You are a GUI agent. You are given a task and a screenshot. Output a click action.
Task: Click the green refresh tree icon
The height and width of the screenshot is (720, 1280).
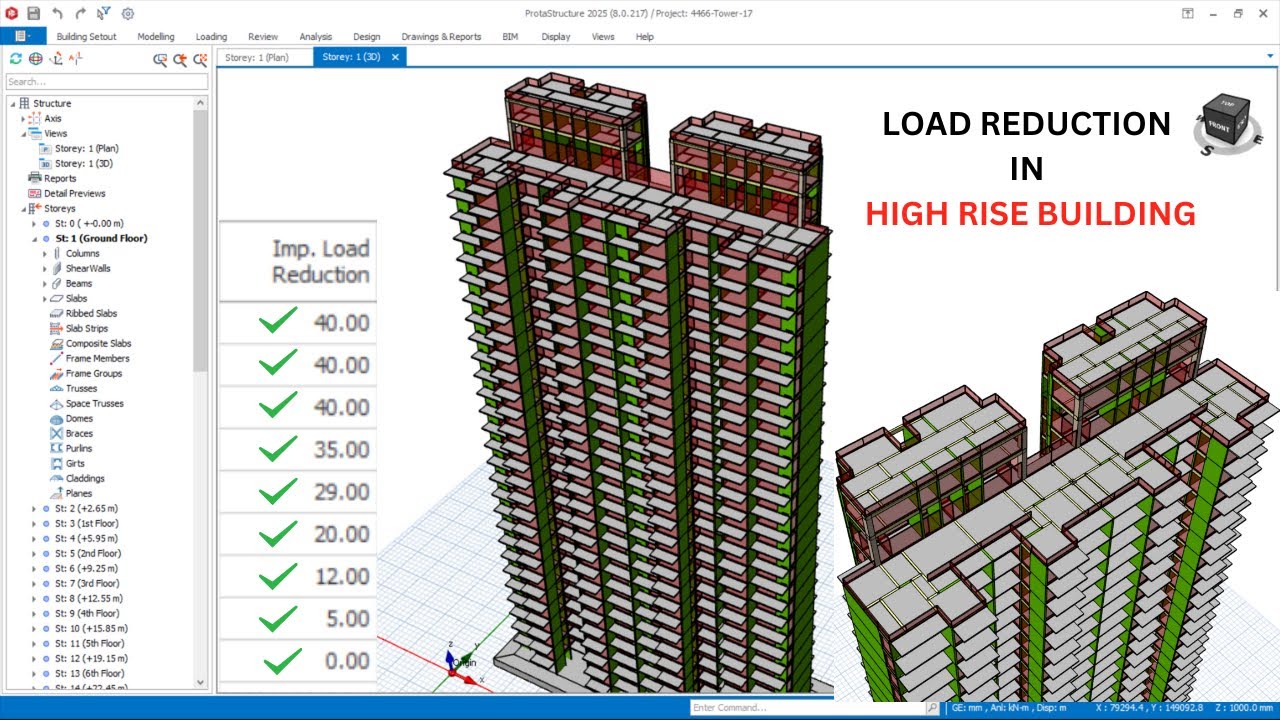coord(16,59)
